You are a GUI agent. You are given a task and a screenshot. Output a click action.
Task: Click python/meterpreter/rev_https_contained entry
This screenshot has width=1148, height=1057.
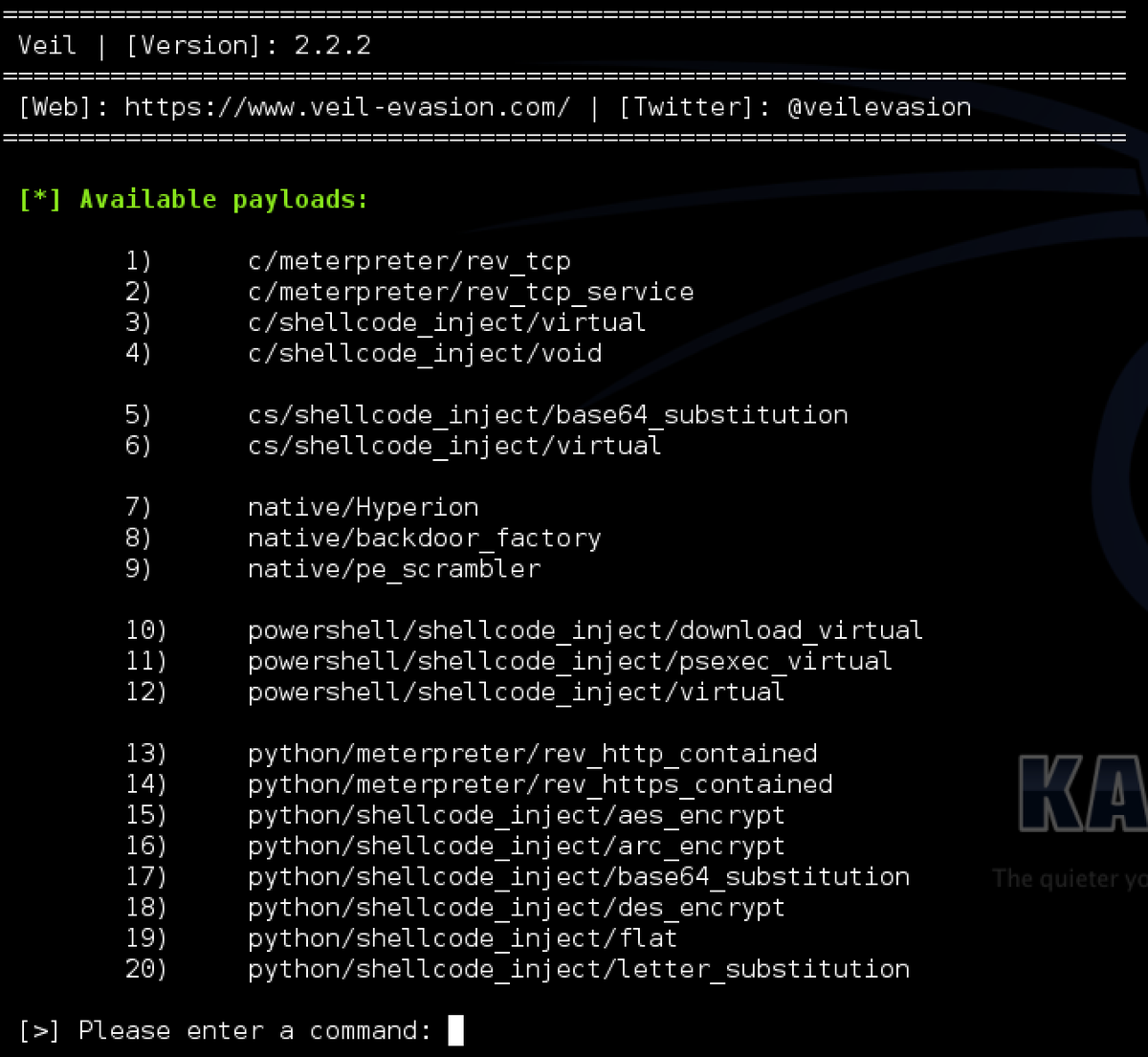point(541,784)
